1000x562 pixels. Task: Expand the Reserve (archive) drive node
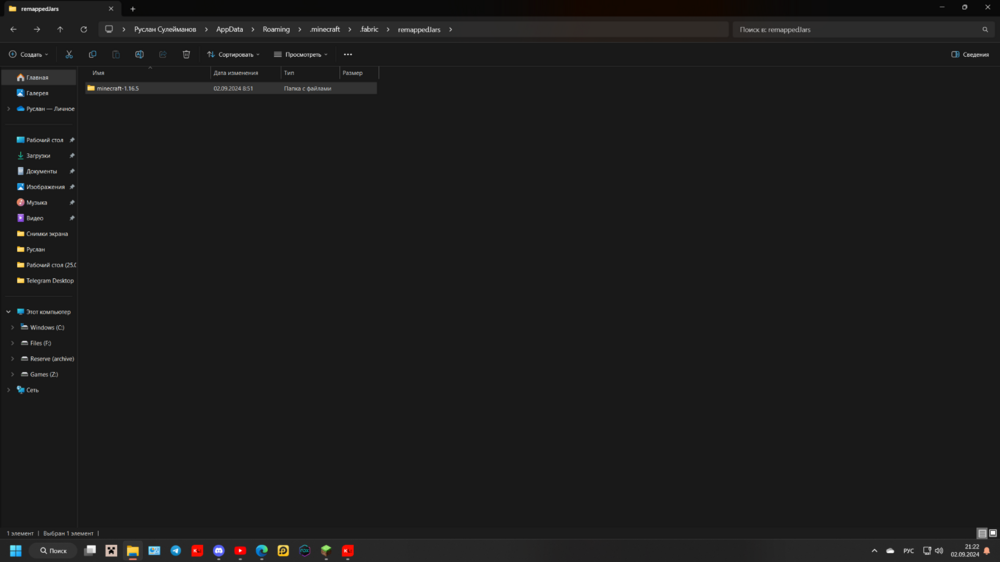point(12,359)
